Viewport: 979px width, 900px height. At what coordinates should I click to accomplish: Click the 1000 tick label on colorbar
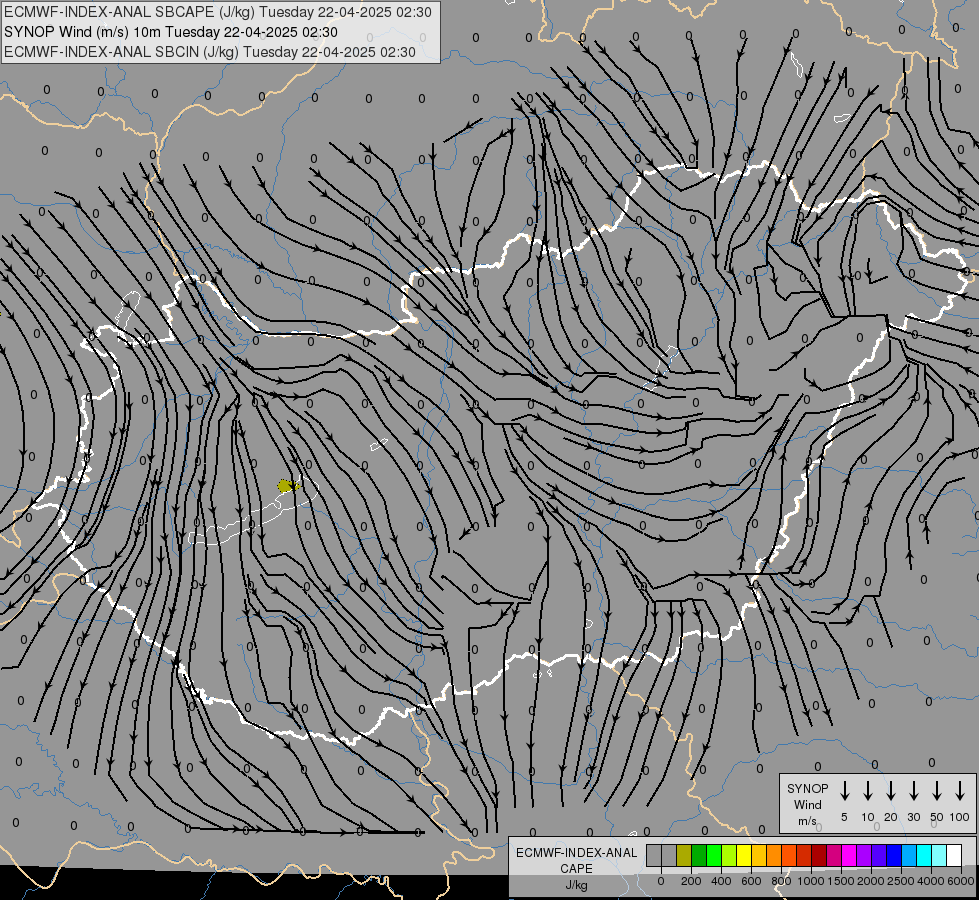[811, 881]
